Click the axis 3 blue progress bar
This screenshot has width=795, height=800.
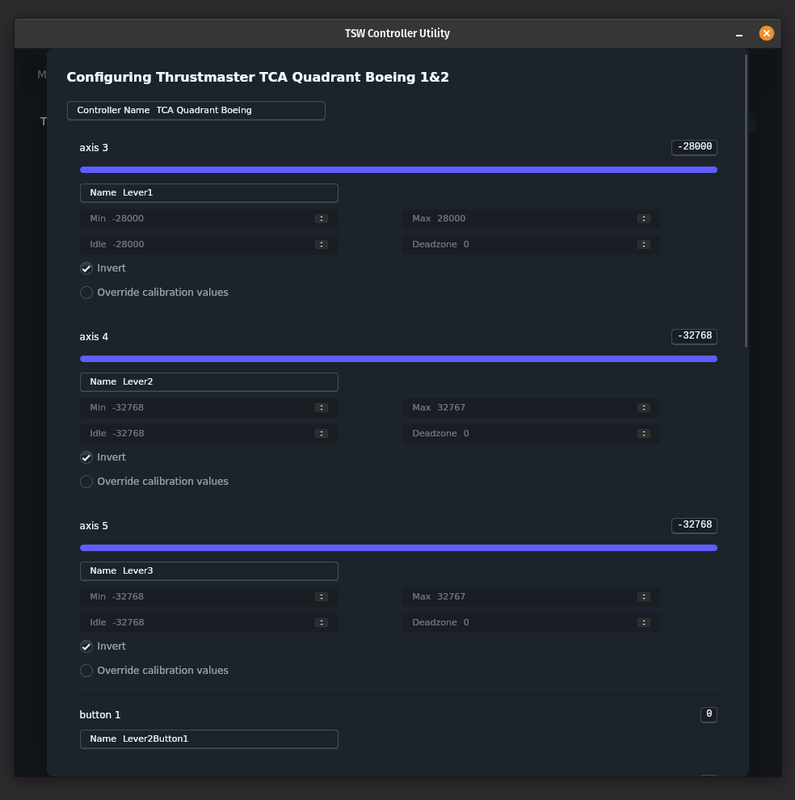(x=399, y=170)
